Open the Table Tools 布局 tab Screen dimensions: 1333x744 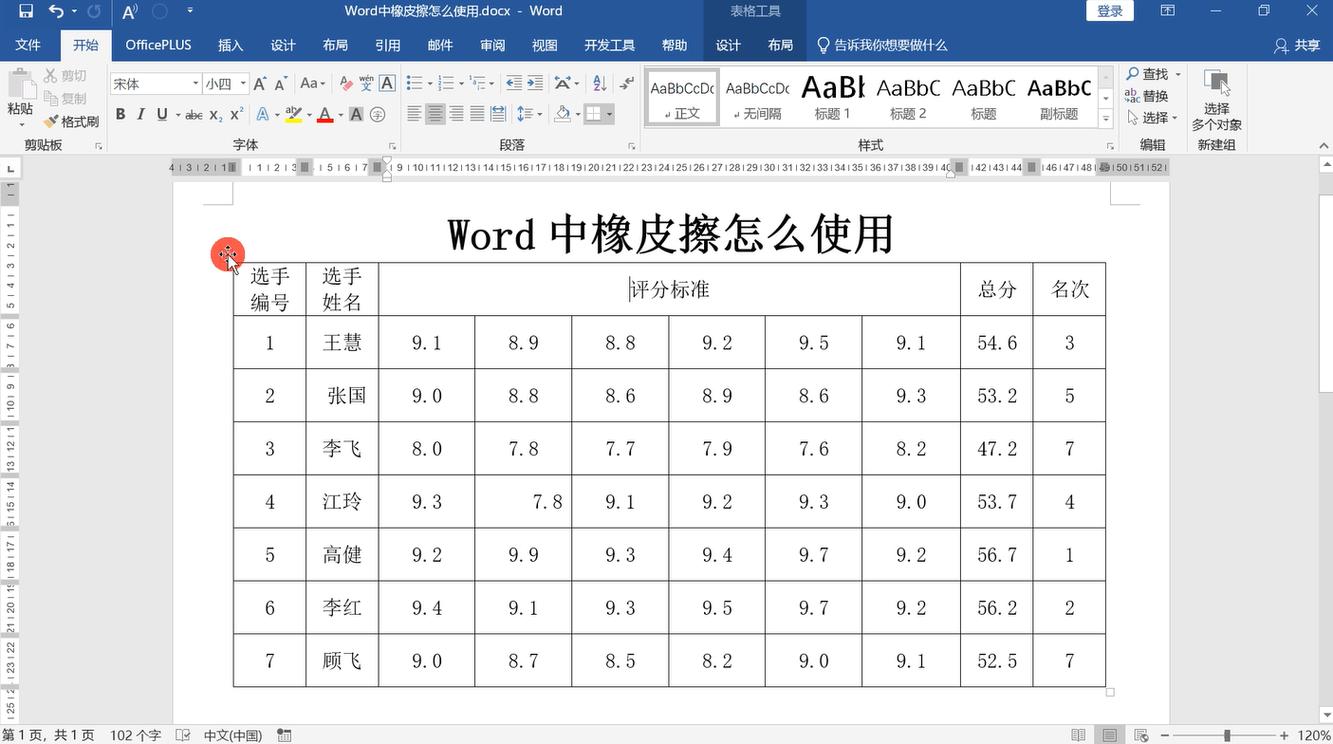[x=780, y=45]
